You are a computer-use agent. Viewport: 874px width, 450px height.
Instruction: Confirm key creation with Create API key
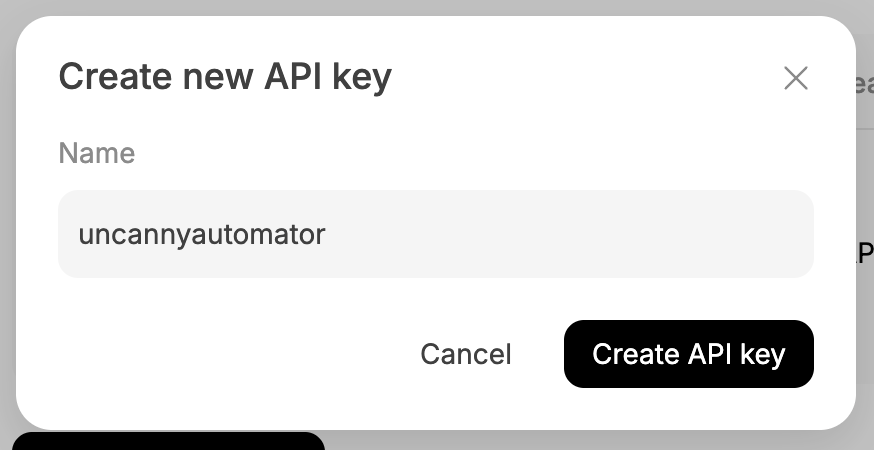(x=688, y=354)
